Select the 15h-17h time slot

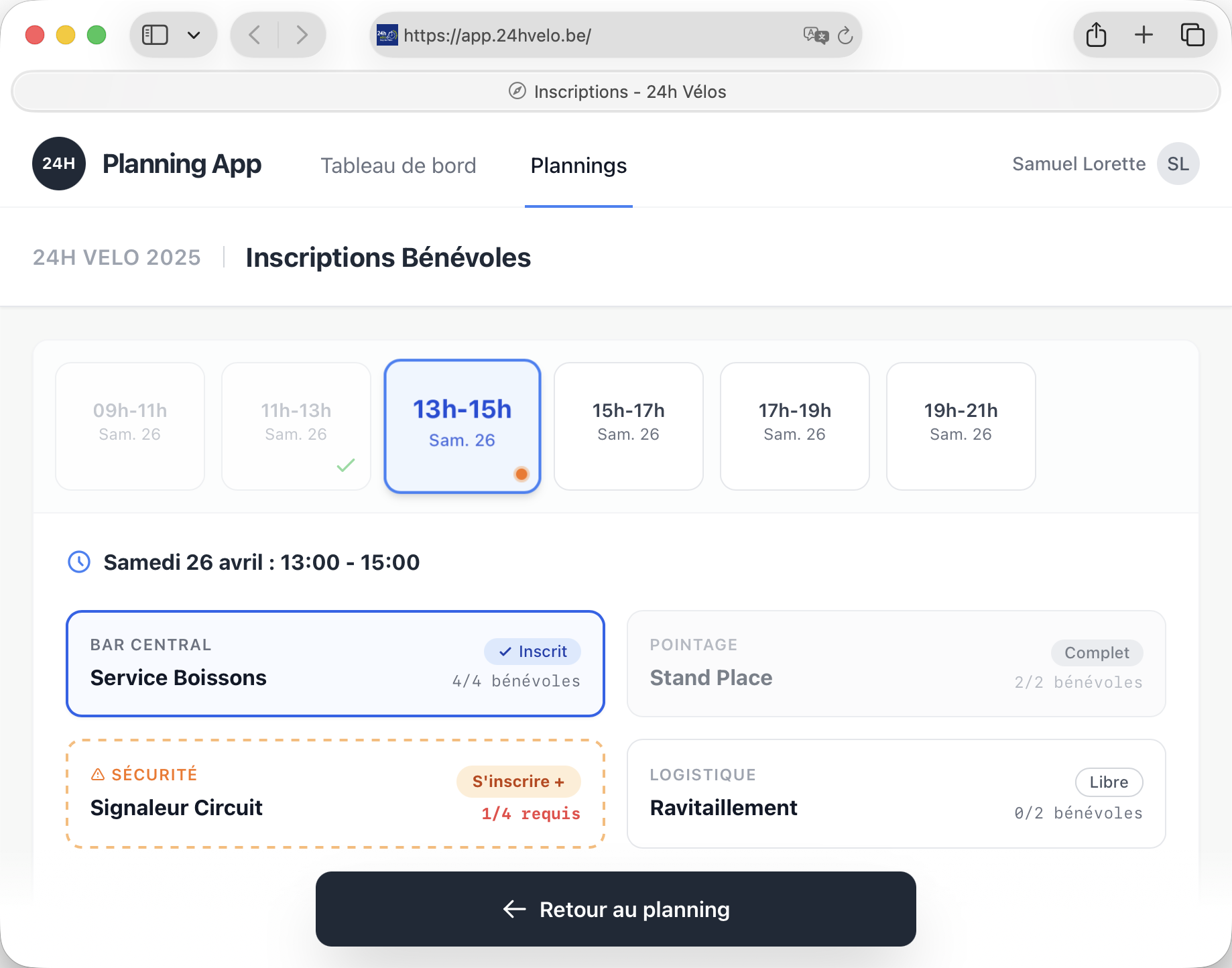[x=628, y=426]
